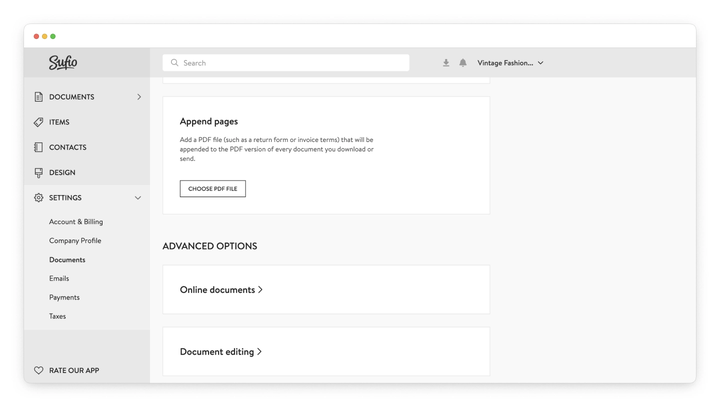Open the Documents settings subpage
Viewport: 720px width, 407px height.
coord(67,260)
